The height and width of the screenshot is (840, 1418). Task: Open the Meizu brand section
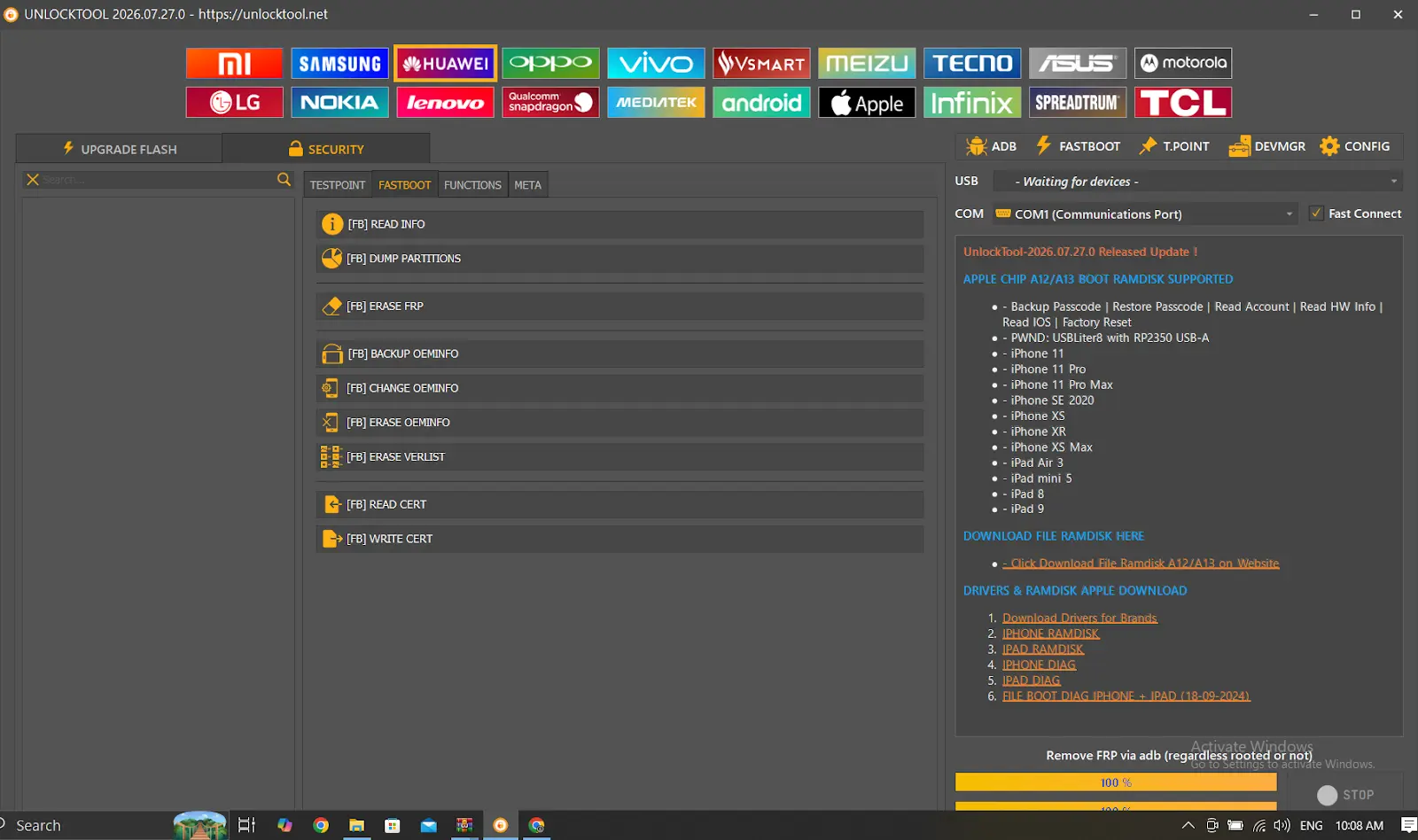[867, 63]
